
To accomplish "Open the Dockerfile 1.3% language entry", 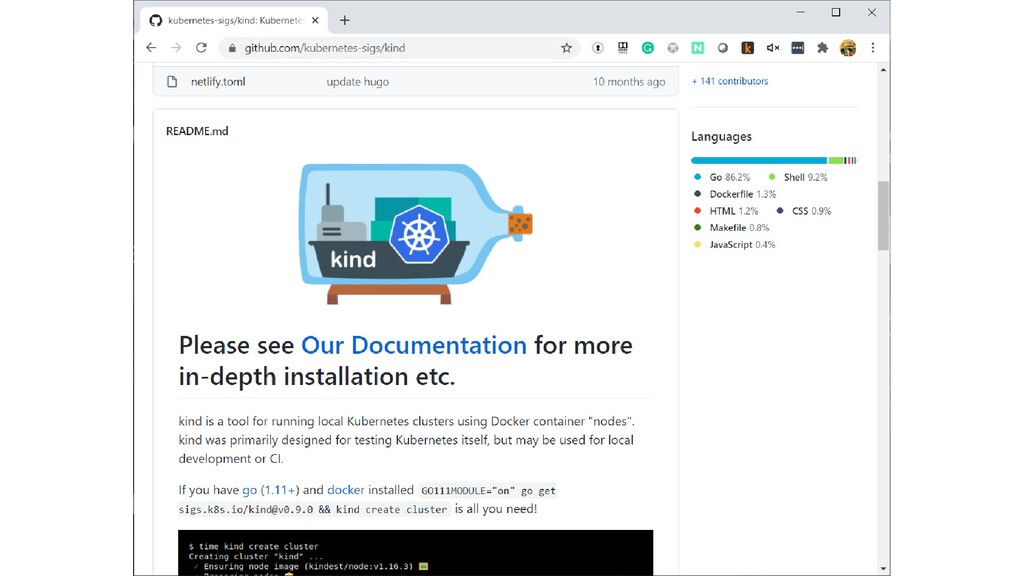I will (735, 194).
